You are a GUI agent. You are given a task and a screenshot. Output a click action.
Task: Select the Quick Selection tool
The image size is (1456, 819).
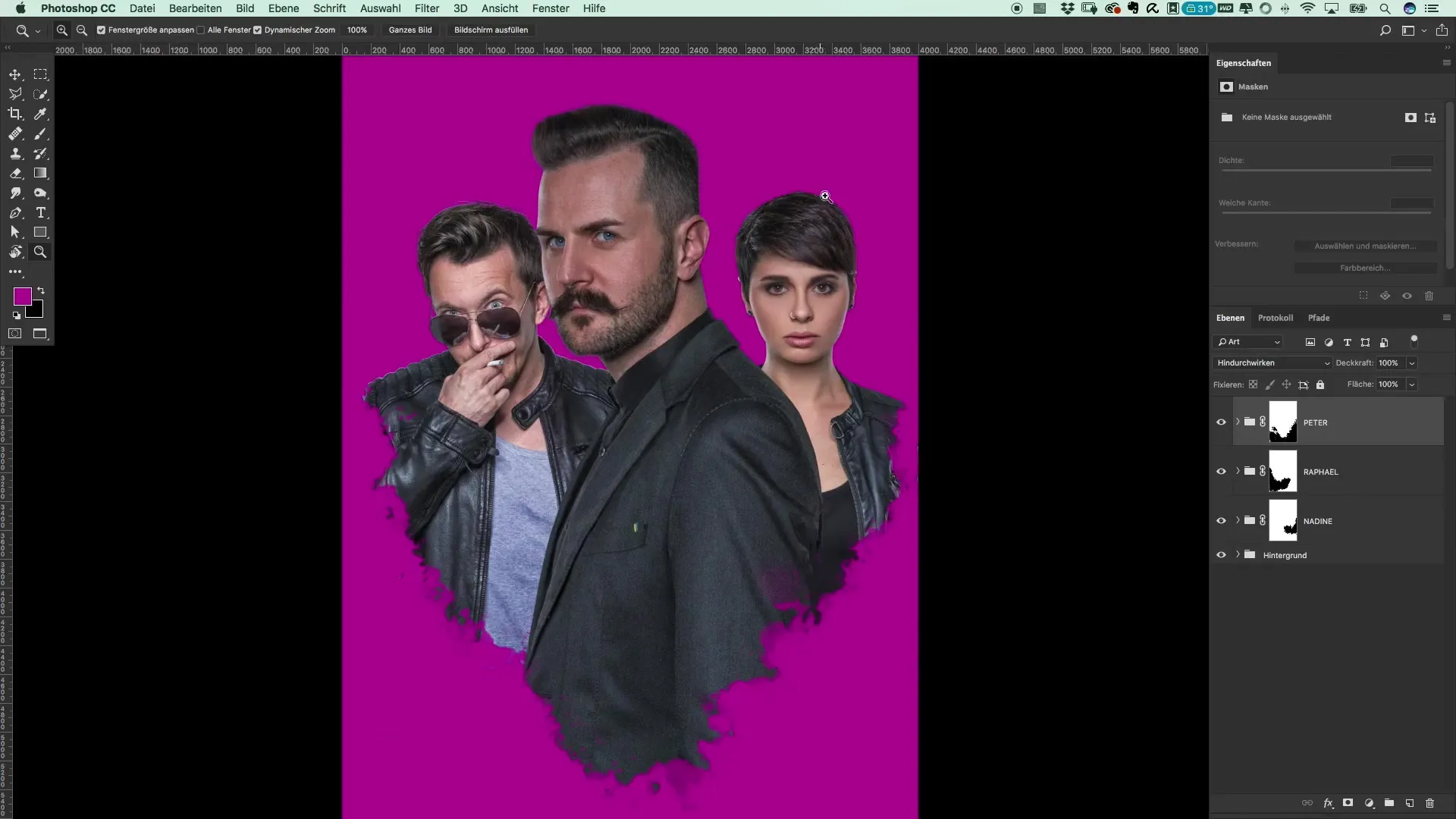pyautogui.click(x=40, y=94)
